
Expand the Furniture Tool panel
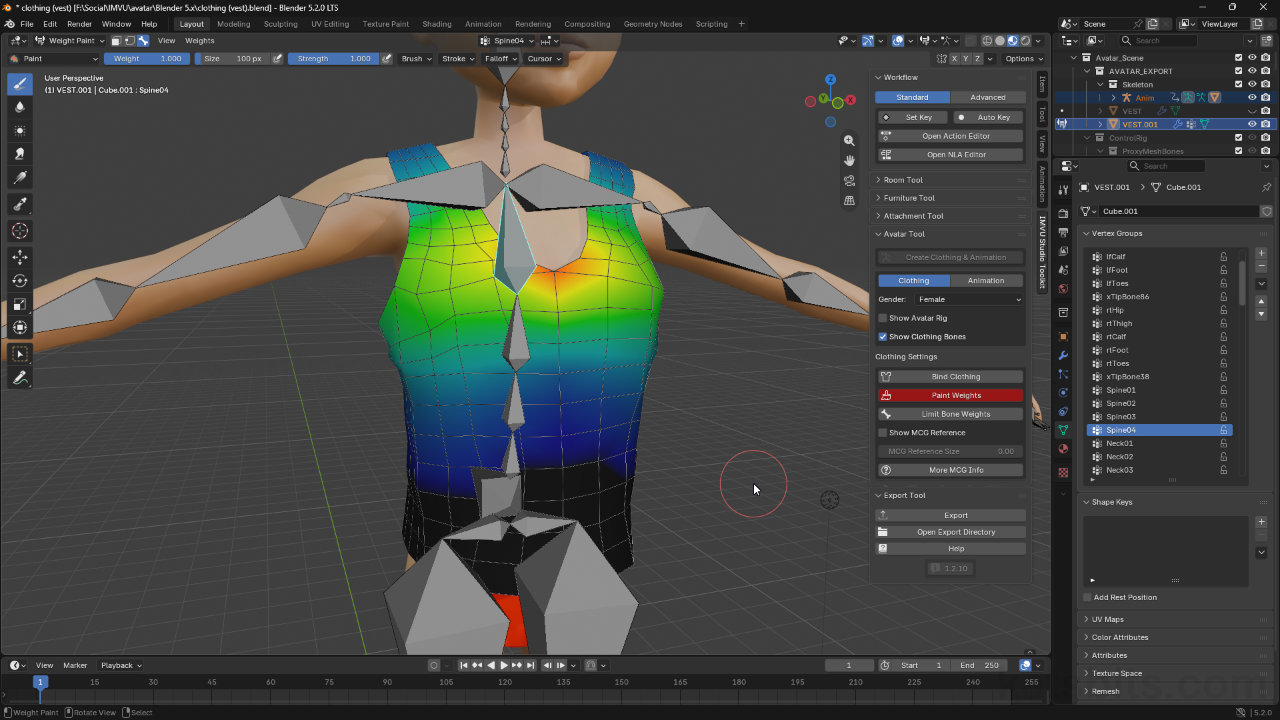951,198
